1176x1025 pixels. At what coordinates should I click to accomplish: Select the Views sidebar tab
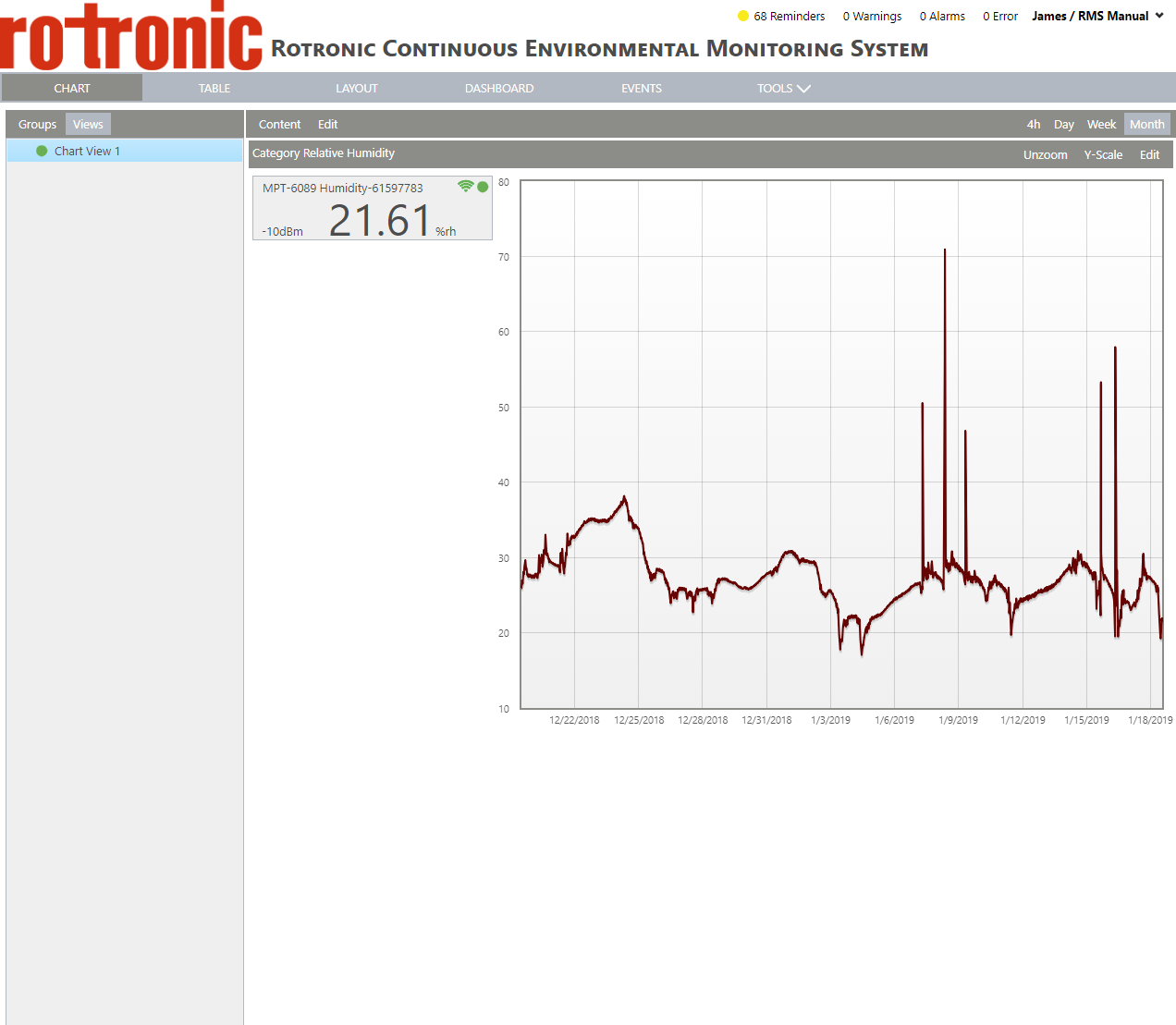coord(88,125)
